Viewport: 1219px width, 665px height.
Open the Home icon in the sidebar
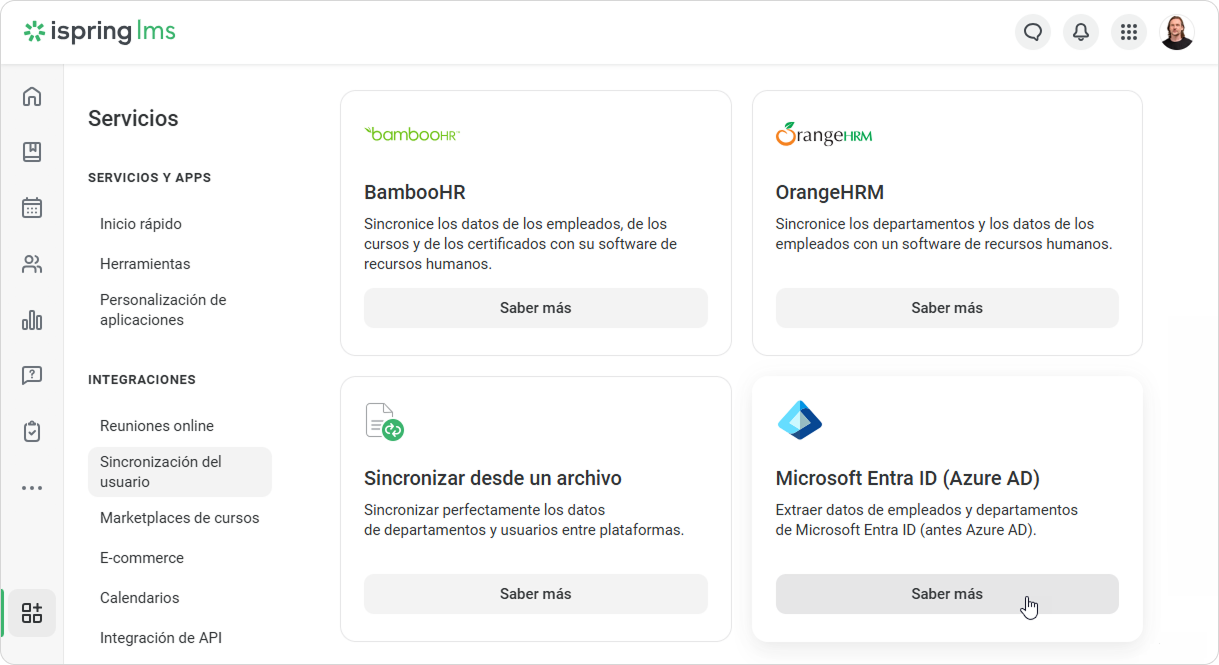pyautogui.click(x=32, y=96)
